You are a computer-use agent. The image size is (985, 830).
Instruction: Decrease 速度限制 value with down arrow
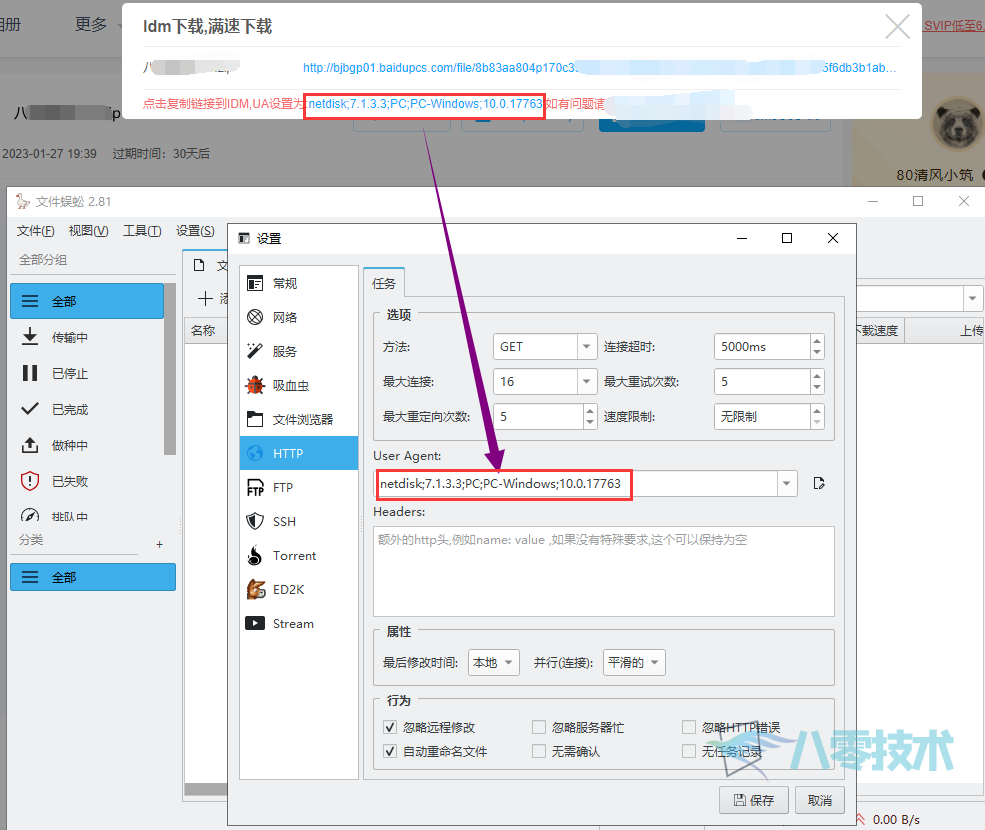(817, 423)
